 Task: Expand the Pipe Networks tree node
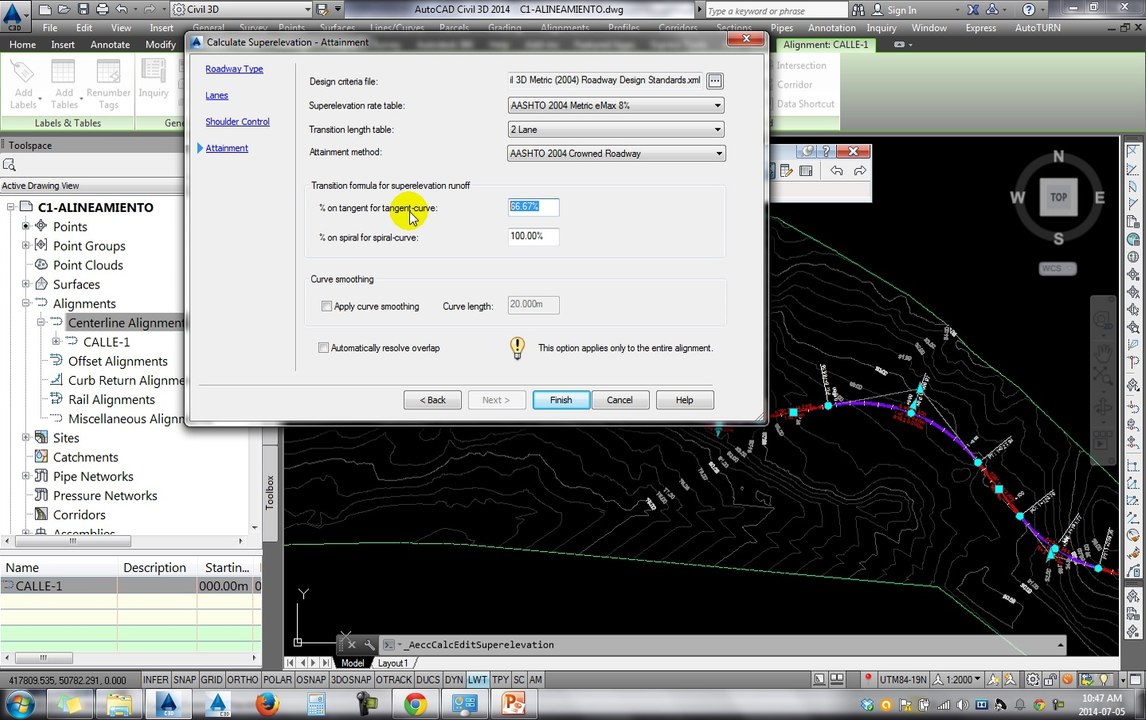(x=26, y=476)
